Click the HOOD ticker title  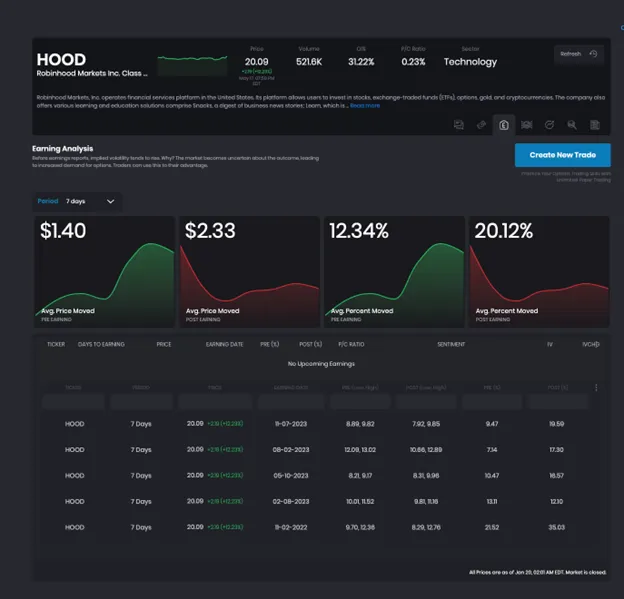pos(61,60)
